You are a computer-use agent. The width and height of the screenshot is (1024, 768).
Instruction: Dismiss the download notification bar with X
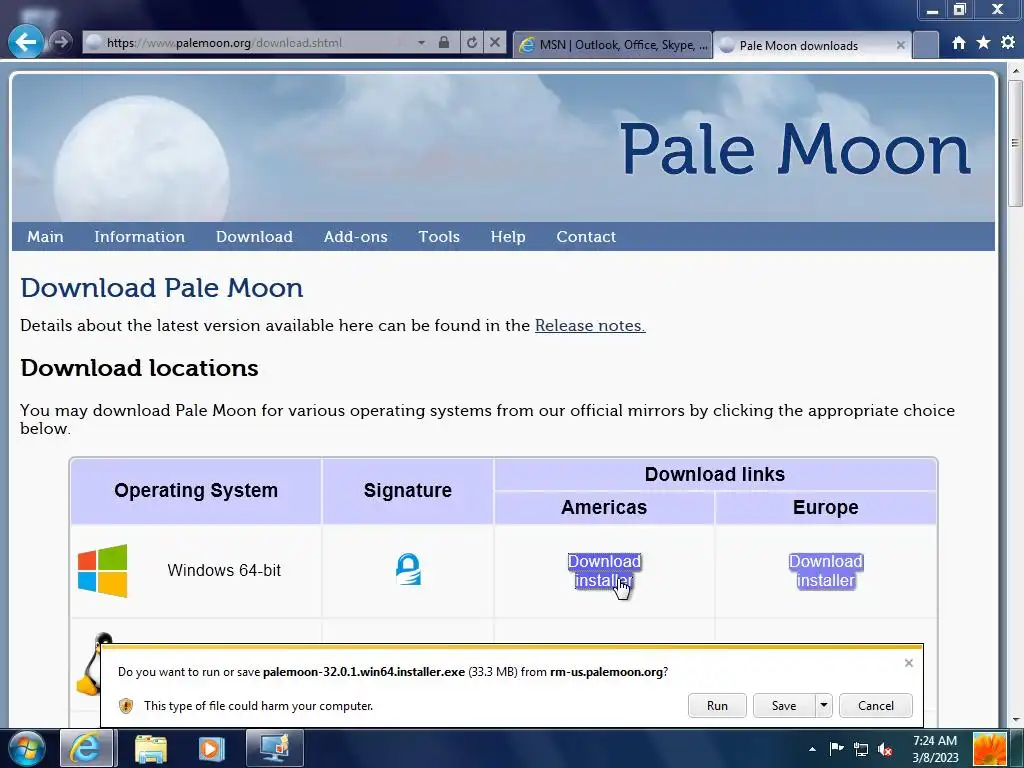908,663
